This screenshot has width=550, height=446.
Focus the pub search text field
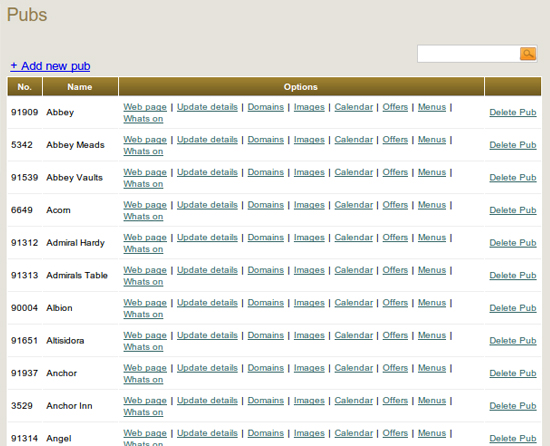[x=469, y=54]
